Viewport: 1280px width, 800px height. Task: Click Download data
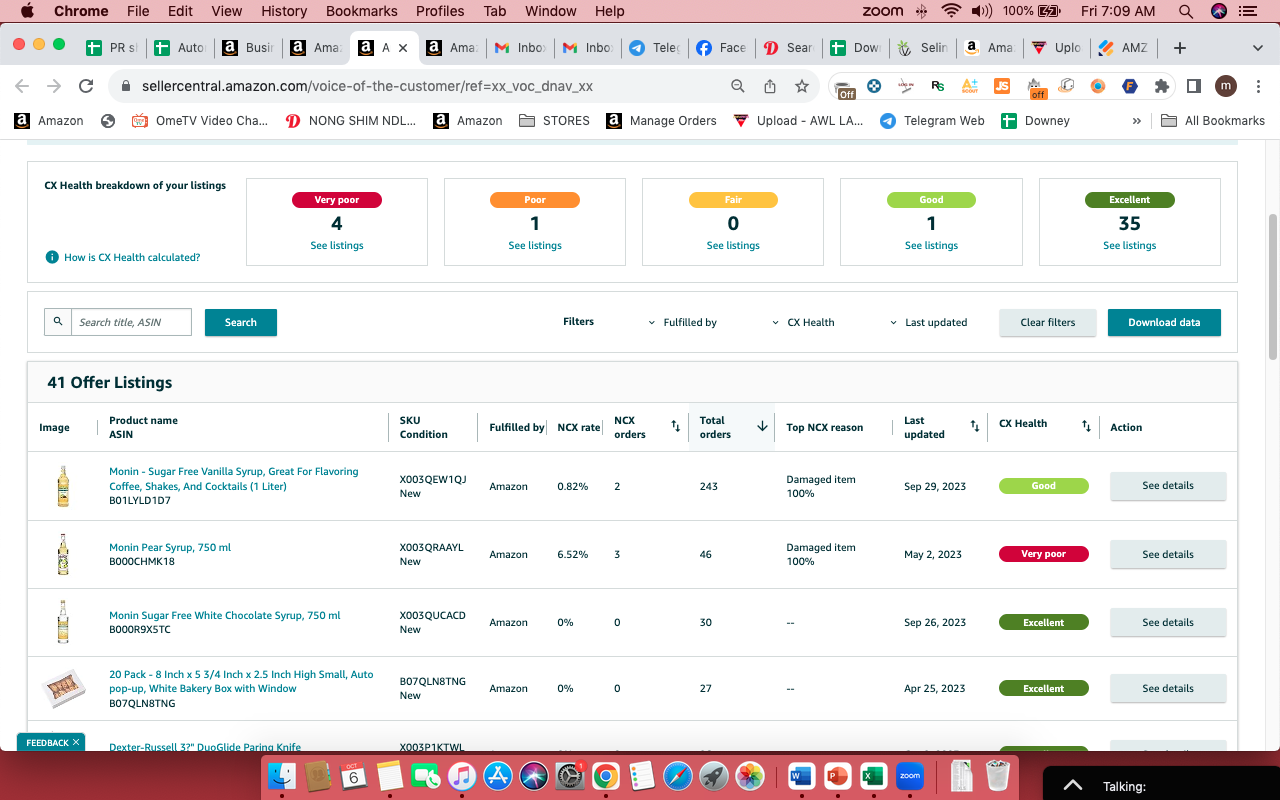pyautogui.click(x=1164, y=323)
